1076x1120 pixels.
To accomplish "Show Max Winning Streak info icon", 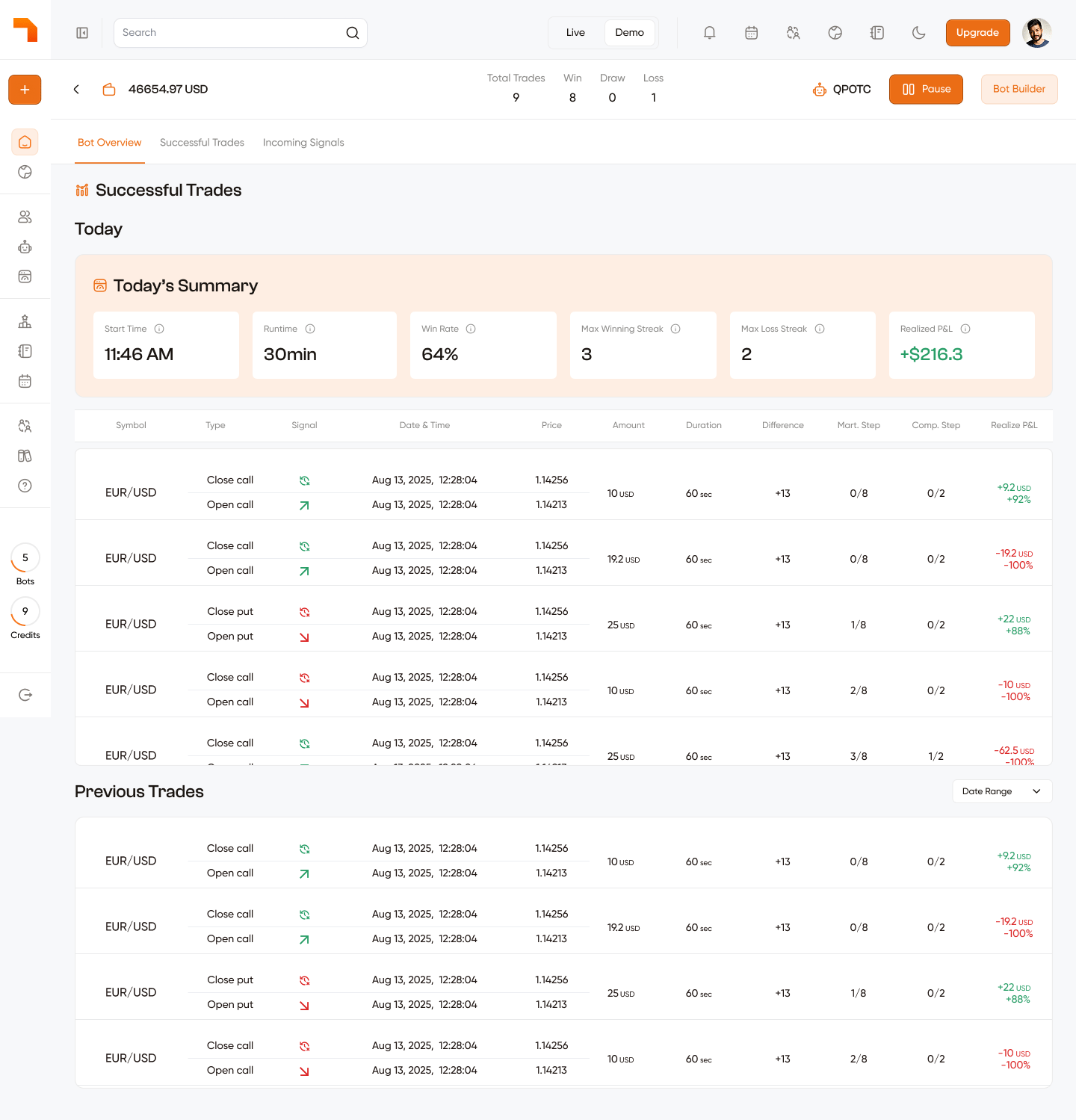I will tap(675, 329).
